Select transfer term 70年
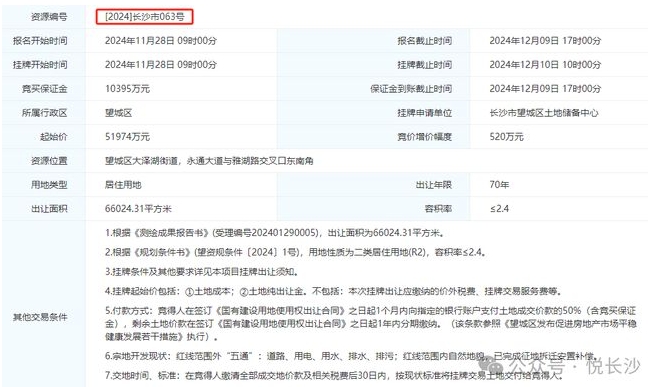 tap(499, 185)
